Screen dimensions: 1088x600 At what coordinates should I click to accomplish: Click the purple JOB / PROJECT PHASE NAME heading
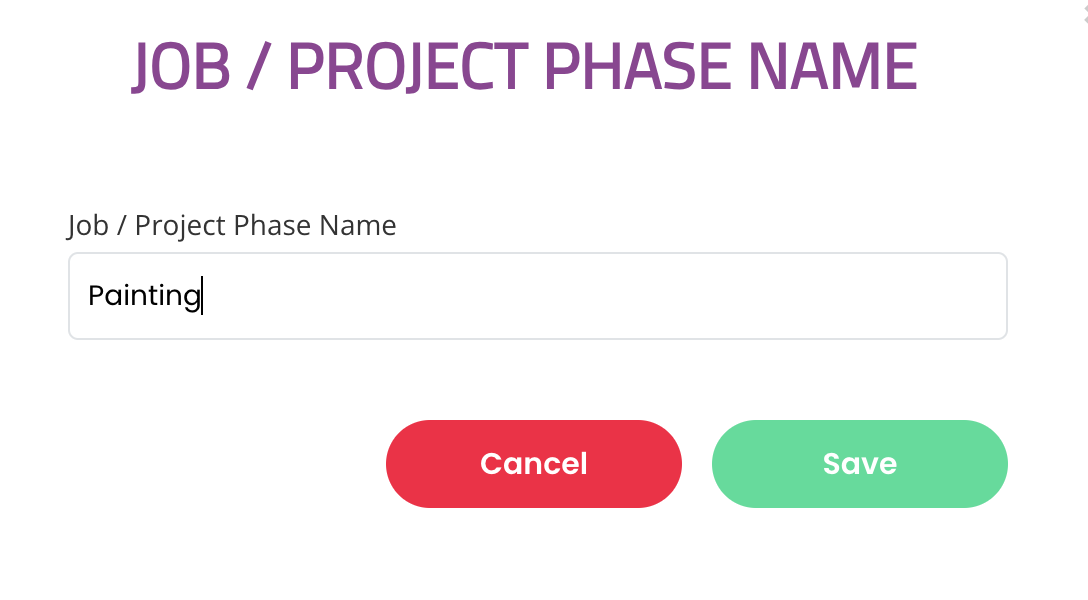pyautogui.click(x=525, y=67)
